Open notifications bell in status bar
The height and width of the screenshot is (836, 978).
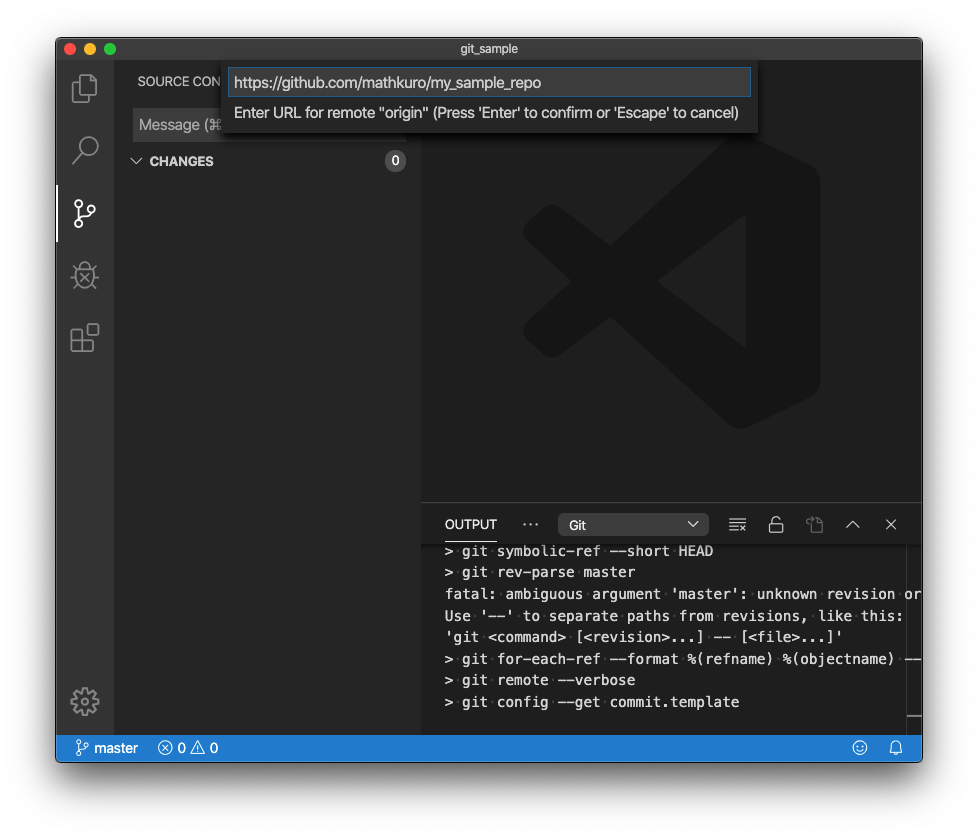pos(896,747)
